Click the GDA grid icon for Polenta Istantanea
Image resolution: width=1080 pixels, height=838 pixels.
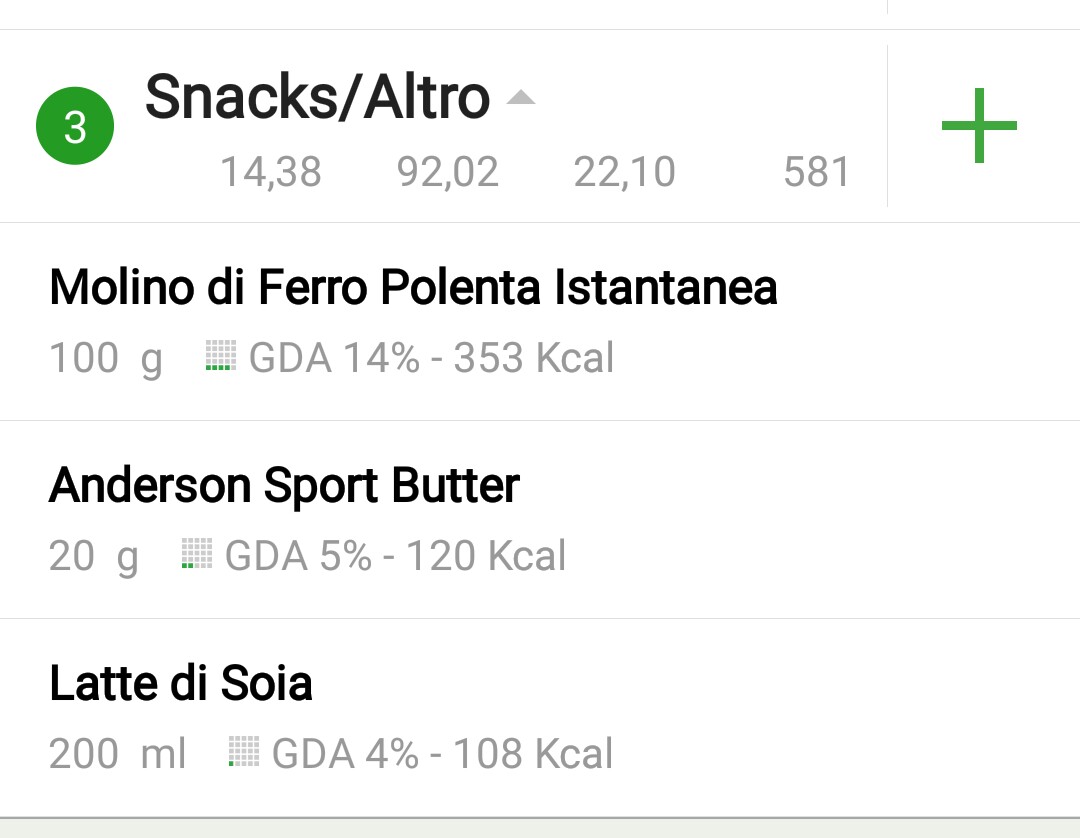tap(221, 355)
